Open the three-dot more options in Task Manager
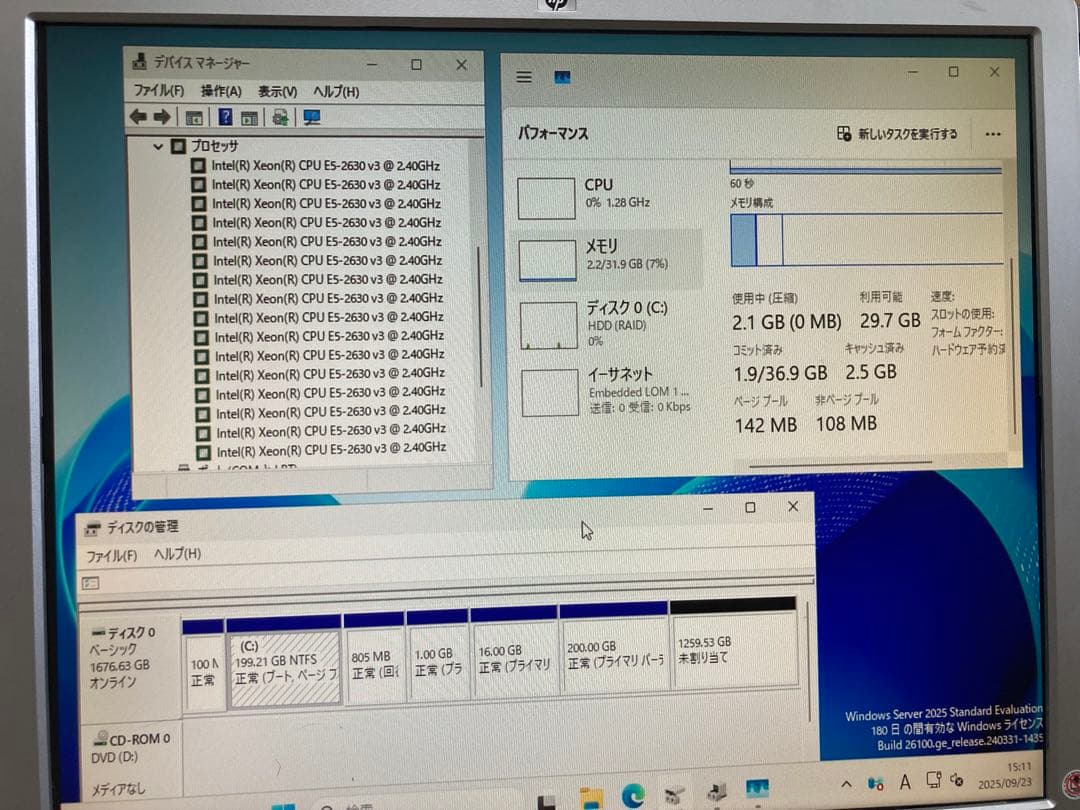 point(993,134)
